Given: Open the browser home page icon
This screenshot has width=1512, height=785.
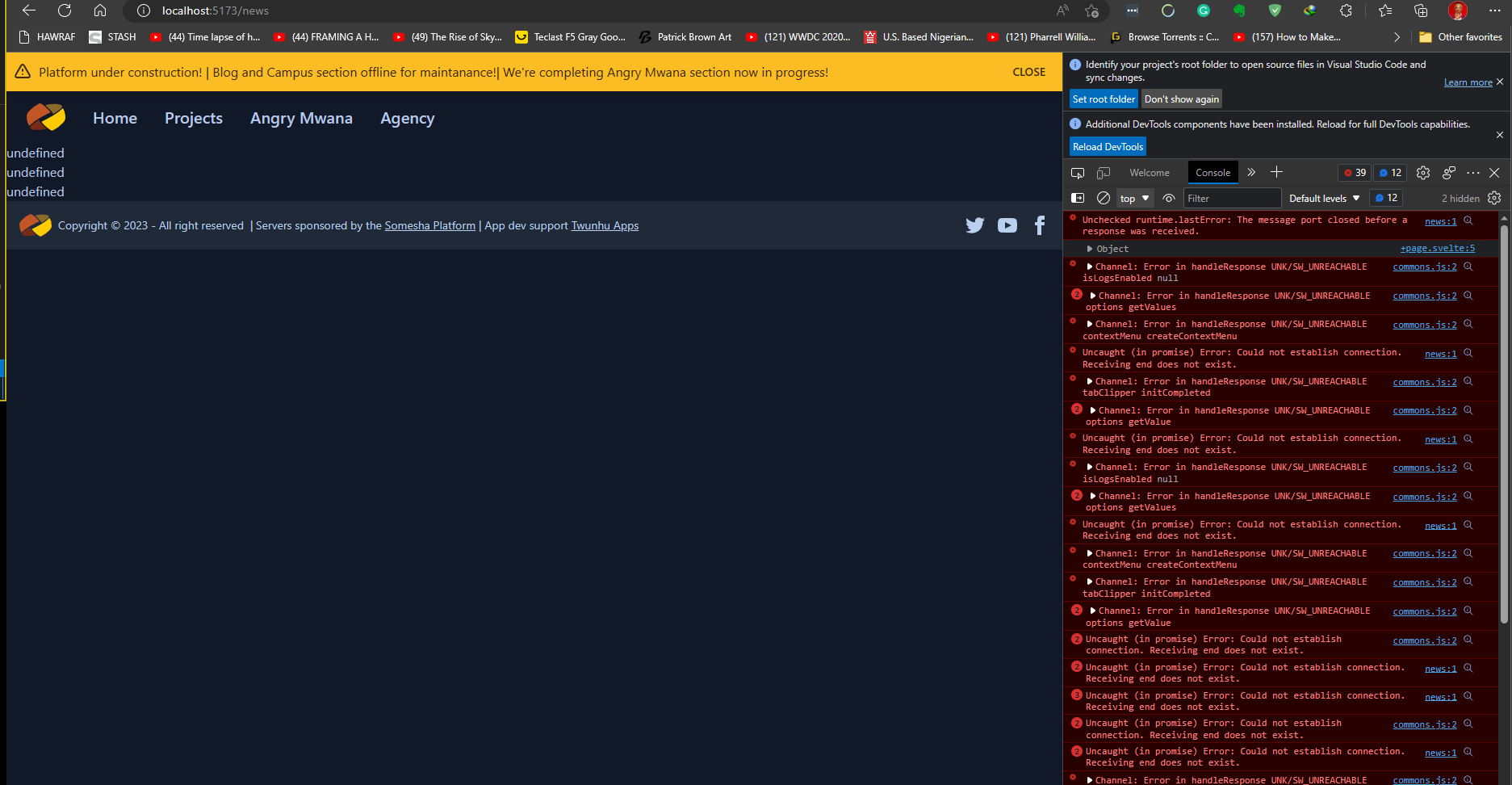Looking at the screenshot, I should coord(100,10).
